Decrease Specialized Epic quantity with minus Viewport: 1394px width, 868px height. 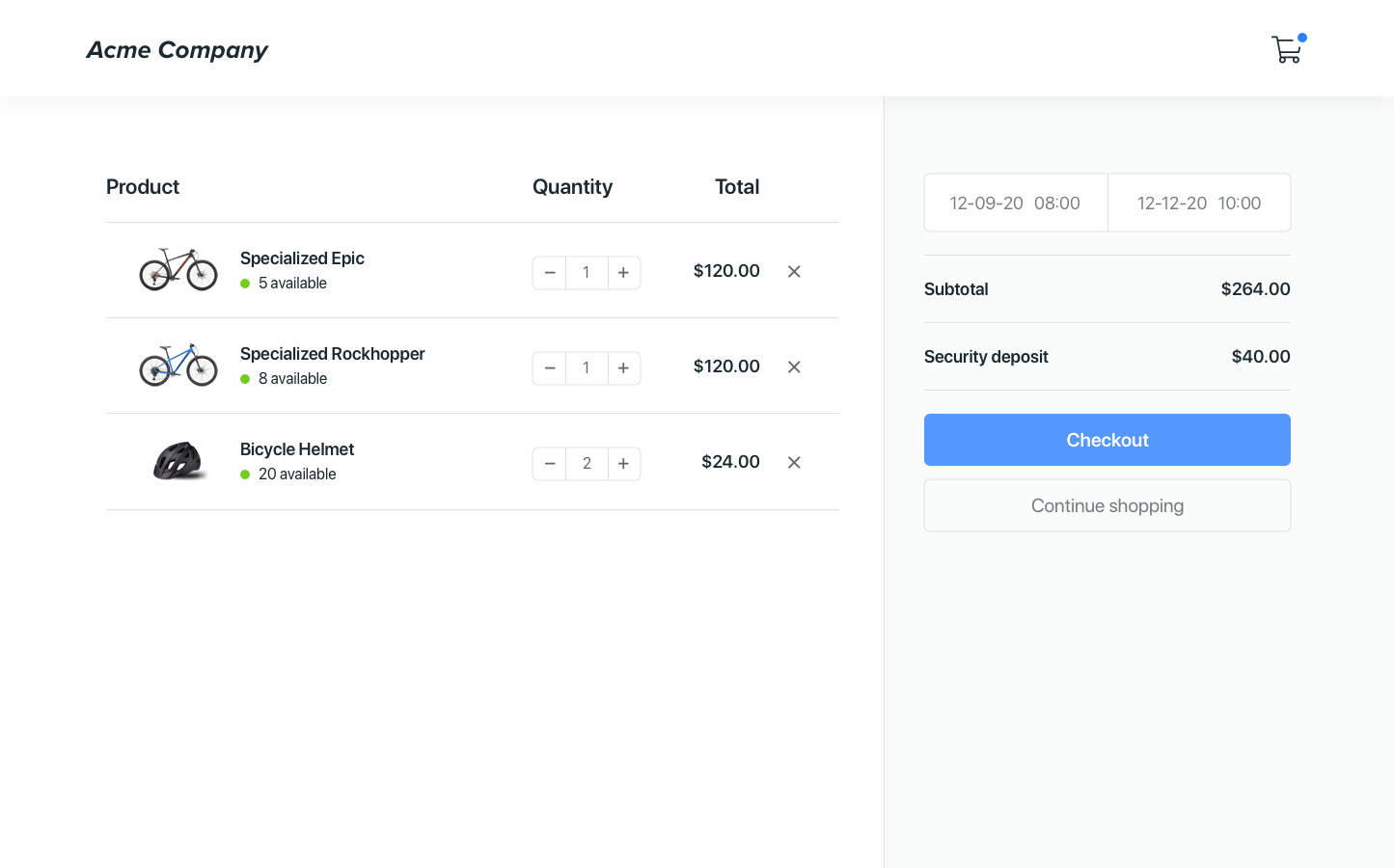pos(550,273)
